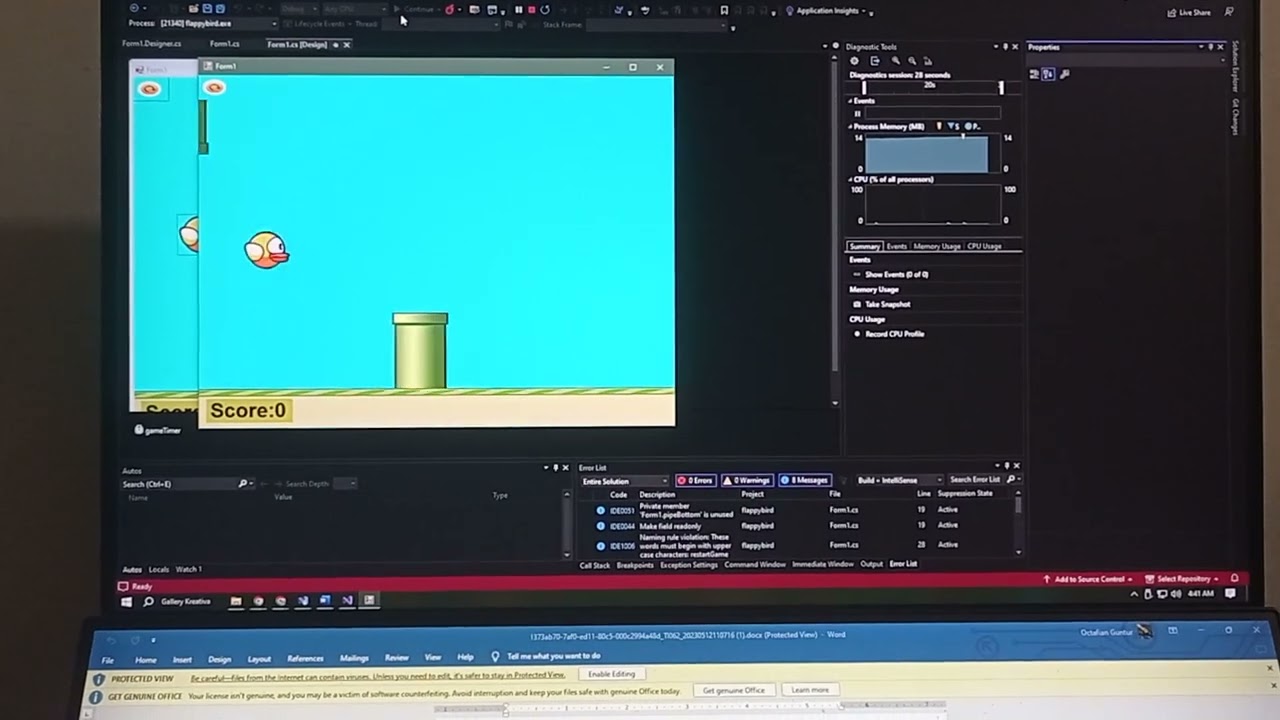
Task: Sort Properties alphabetically
Action: (x=1048, y=74)
